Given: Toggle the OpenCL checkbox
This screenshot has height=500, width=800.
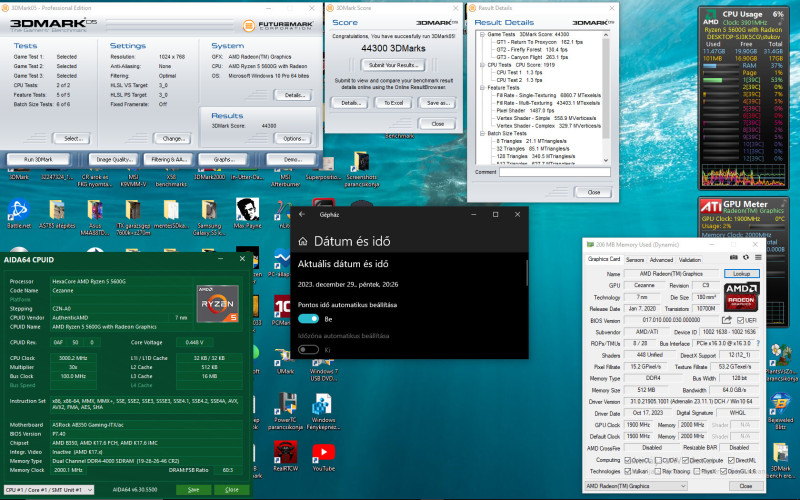Looking at the screenshot, I should coord(628,460).
